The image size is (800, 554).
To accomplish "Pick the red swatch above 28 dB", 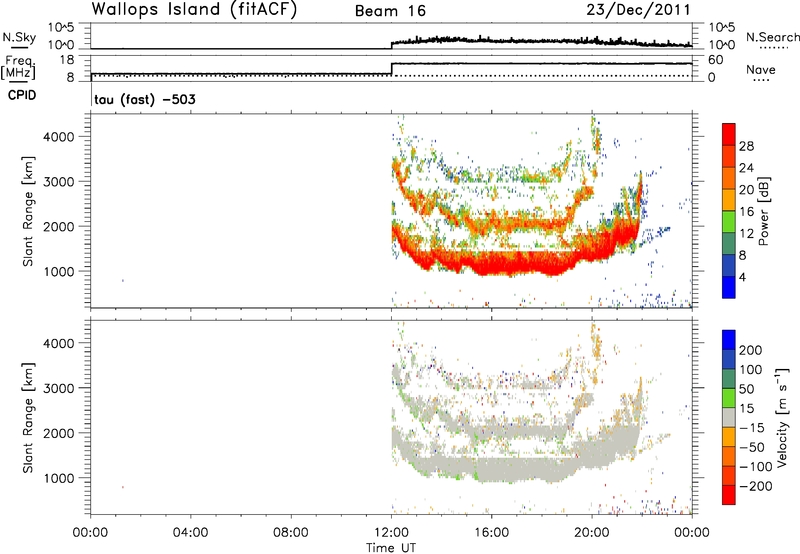I will (x=729, y=134).
